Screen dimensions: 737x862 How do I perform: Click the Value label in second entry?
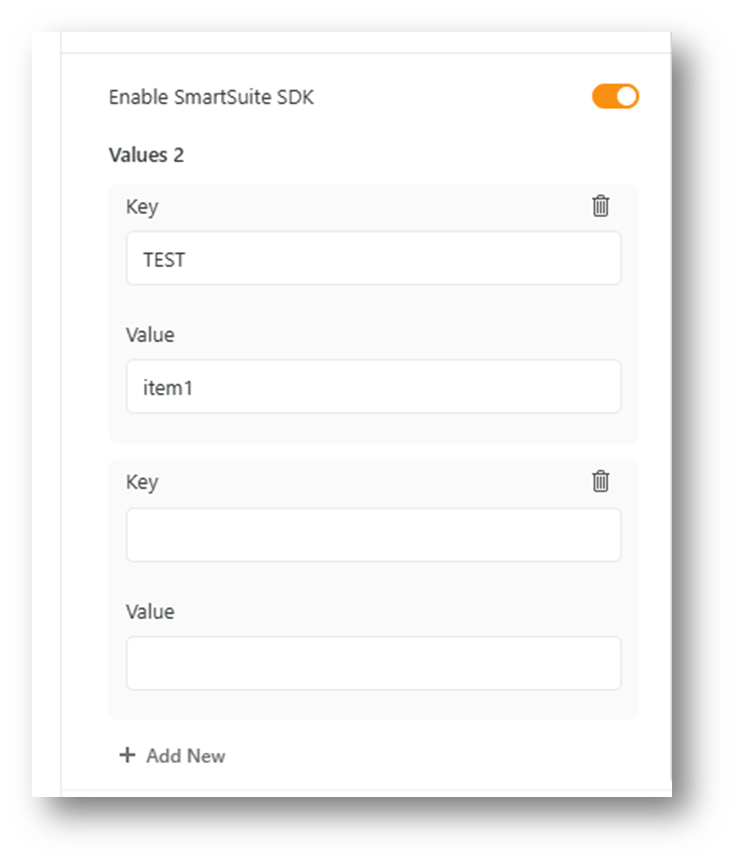coord(150,611)
